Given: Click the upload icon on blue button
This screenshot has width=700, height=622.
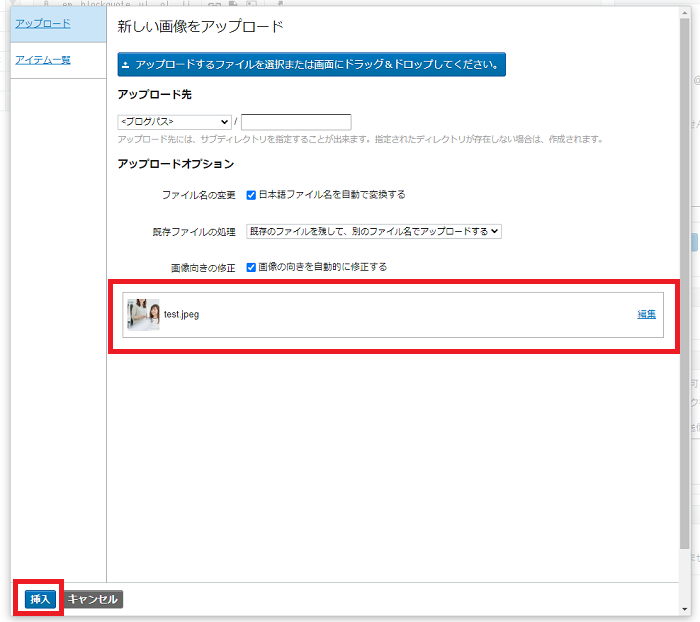Looking at the screenshot, I should 126,65.
